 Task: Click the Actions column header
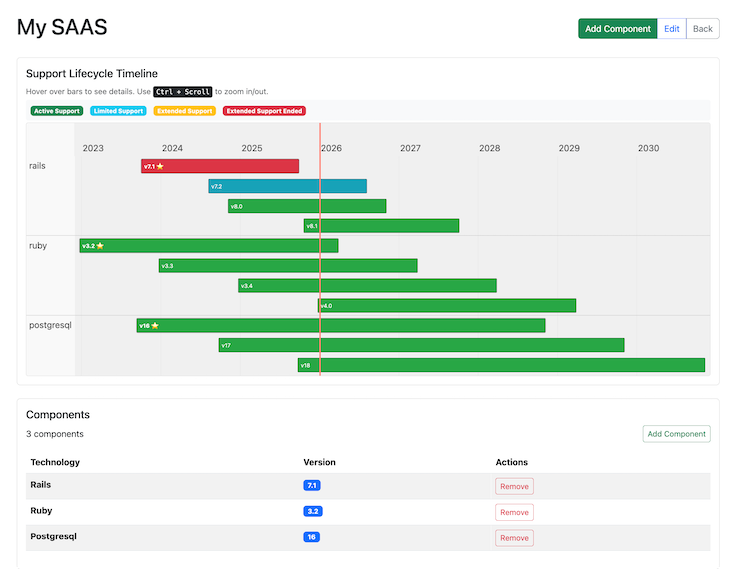click(512, 462)
